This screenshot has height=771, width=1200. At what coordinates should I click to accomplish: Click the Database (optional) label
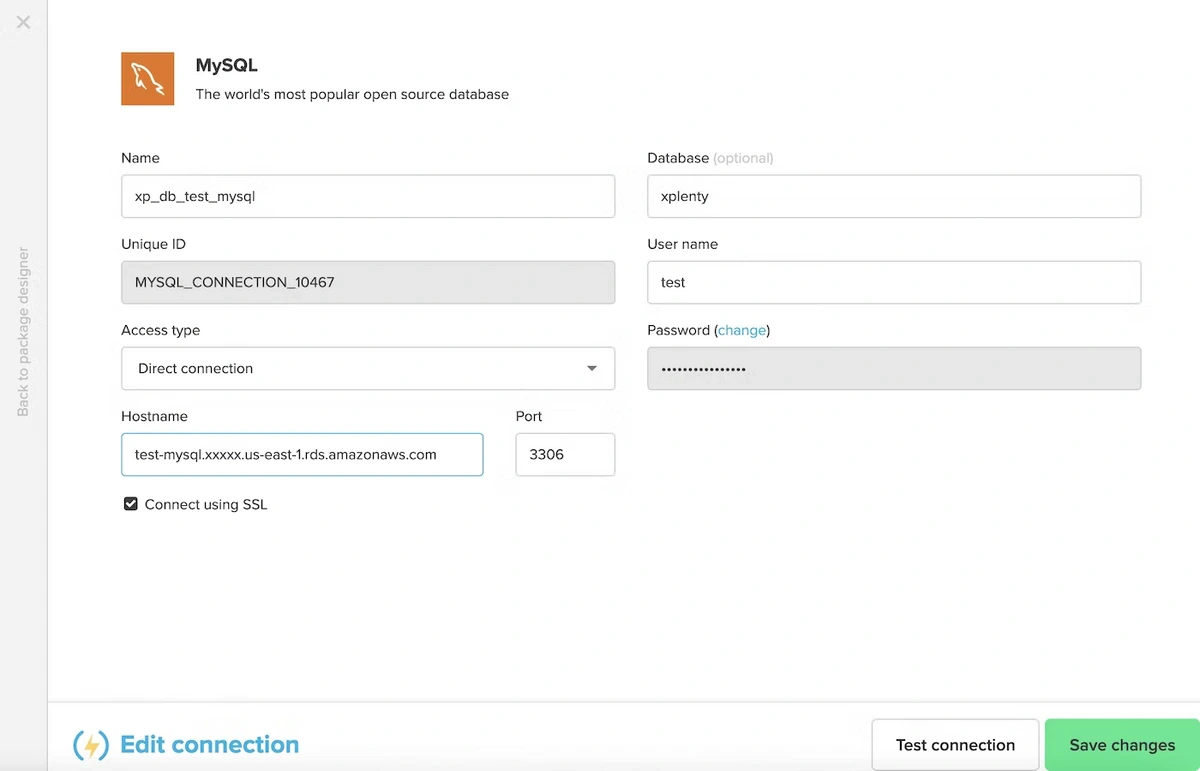click(x=710, y=158)
